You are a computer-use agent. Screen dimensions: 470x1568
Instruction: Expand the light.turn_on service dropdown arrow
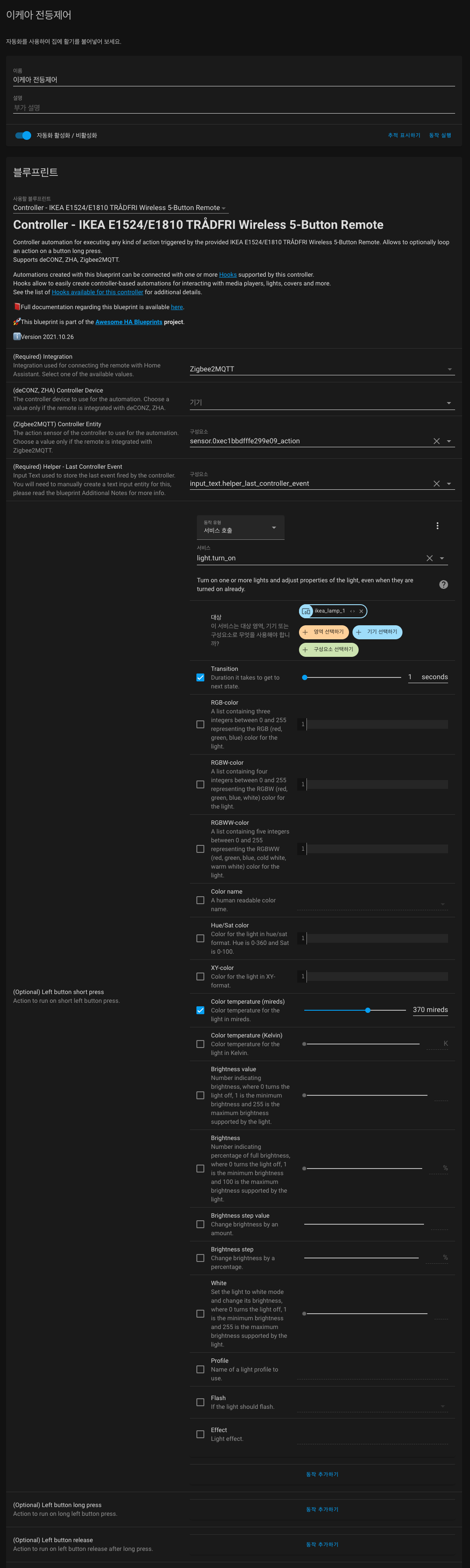tap(442, 558)
